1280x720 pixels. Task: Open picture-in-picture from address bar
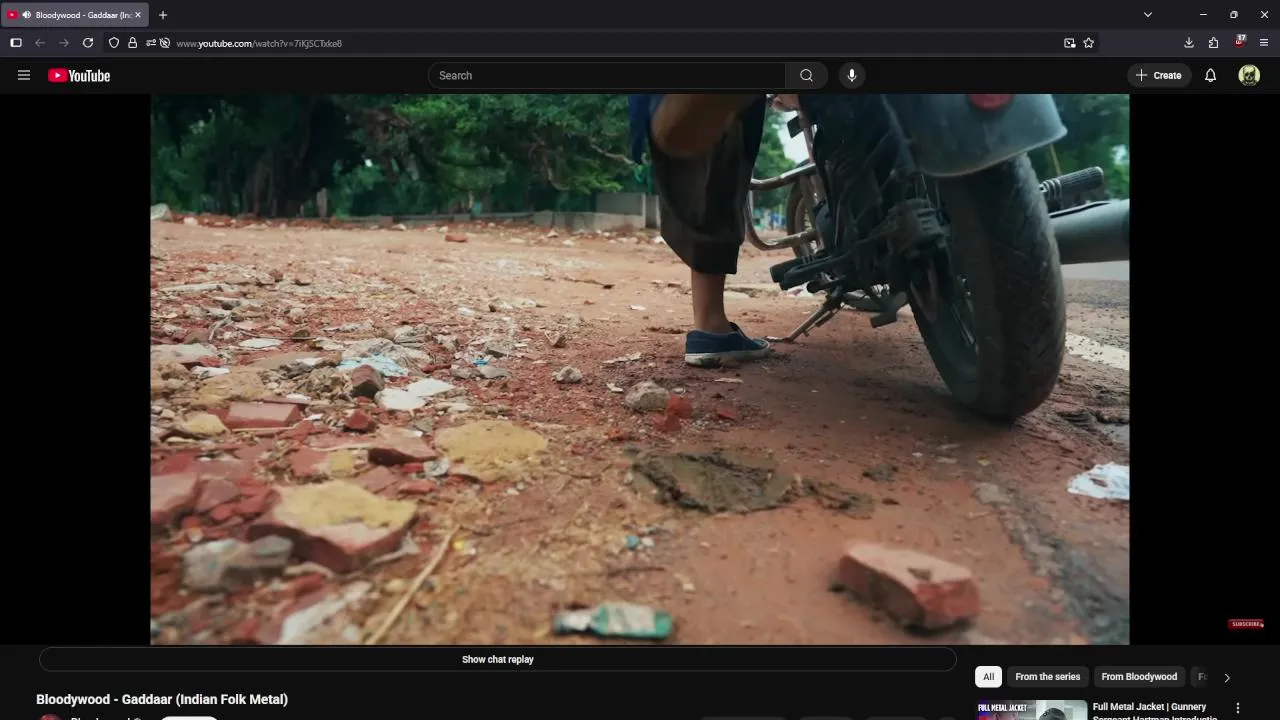[x=1070, y=43]
